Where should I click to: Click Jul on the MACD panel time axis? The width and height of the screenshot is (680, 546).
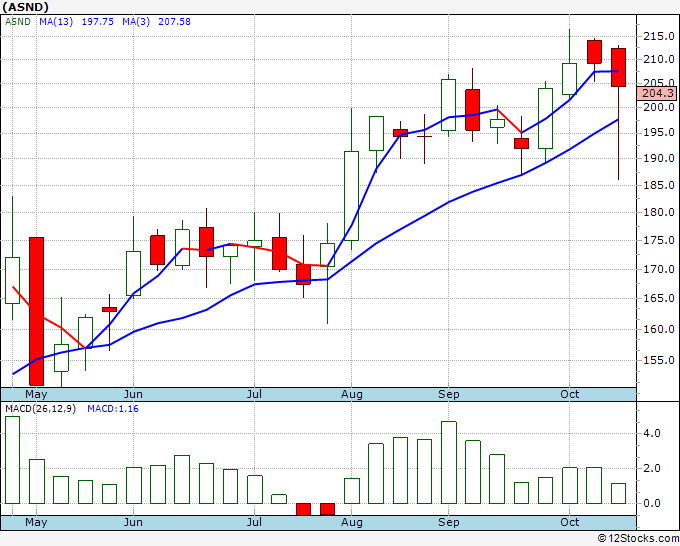pyautogui.click(x=254, y=522)
